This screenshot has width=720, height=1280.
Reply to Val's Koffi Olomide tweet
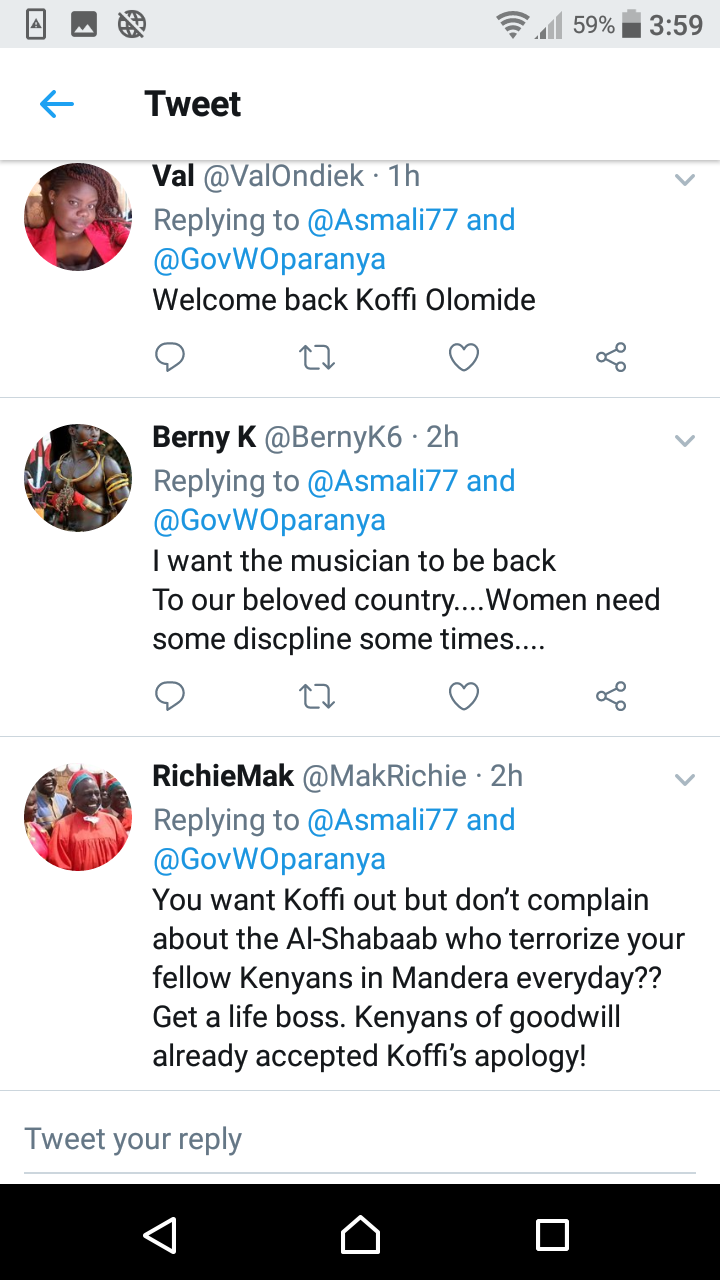[170, 357]
